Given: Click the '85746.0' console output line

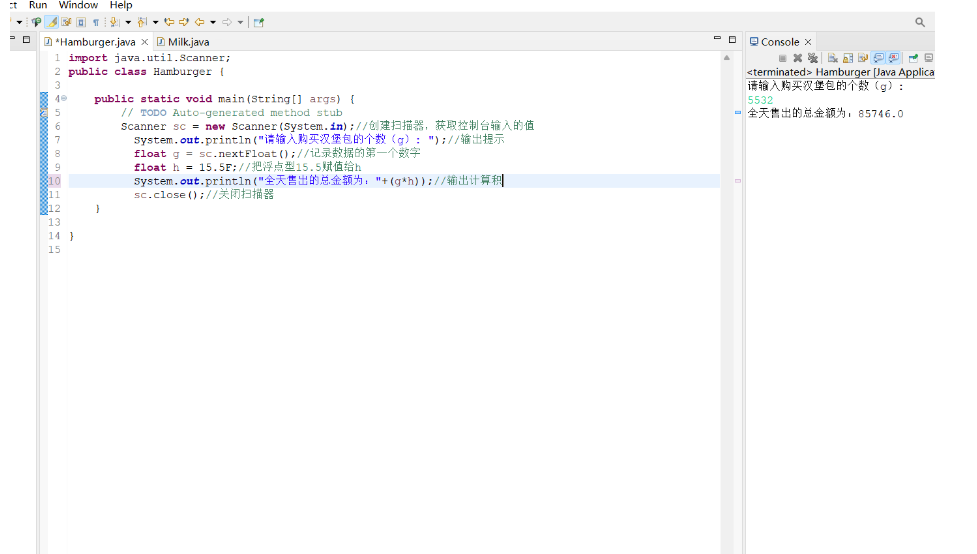Looking at the screenshot, I should pyautogui.click(x=825, y=113).
